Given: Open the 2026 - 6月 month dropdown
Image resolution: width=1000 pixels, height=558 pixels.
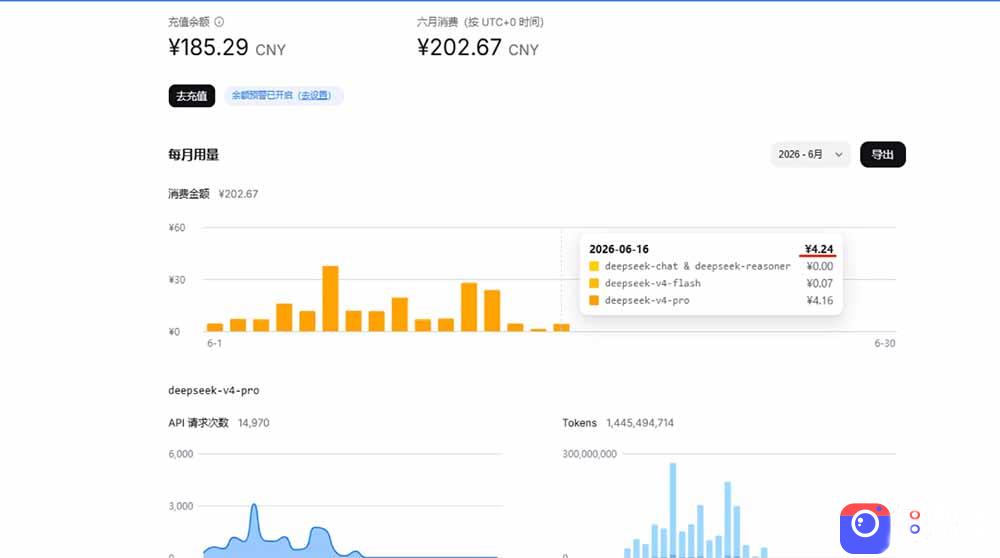Looking at the screenshot, I should (x=810, y=154).
